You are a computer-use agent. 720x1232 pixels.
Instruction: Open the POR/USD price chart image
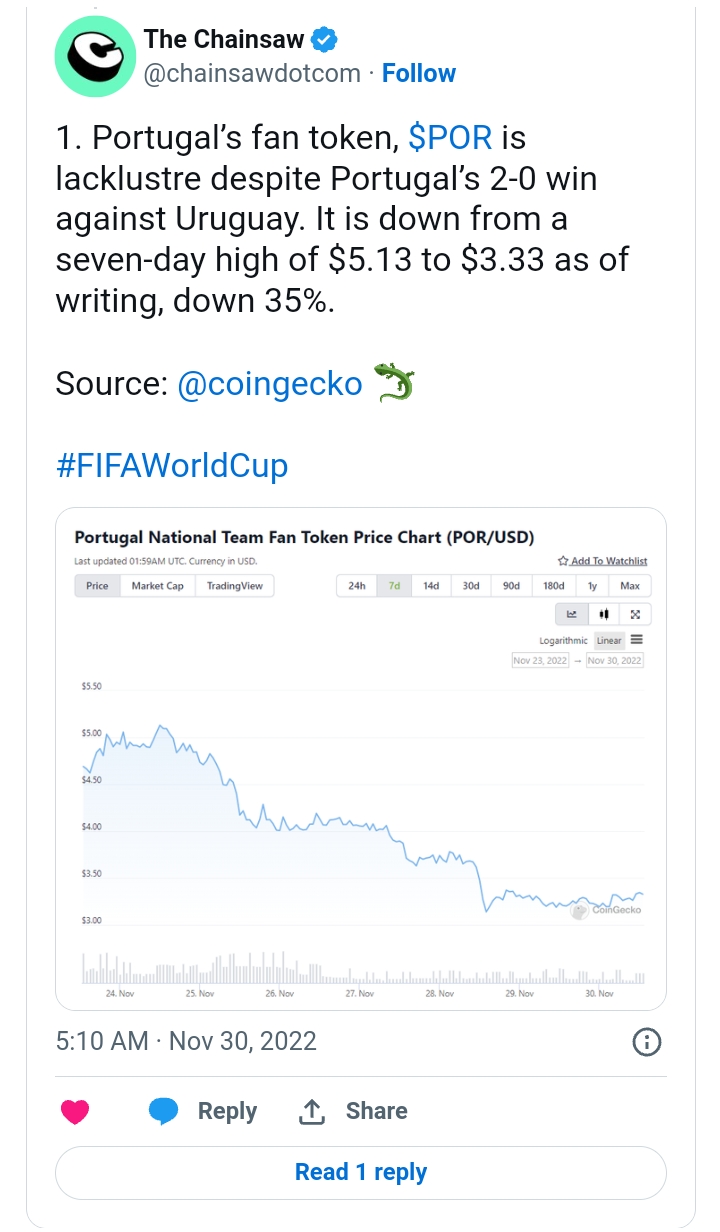361,758
